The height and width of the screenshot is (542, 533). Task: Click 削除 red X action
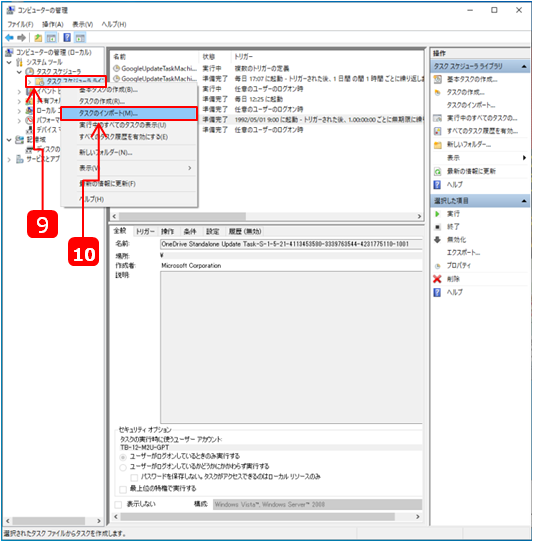[x=453, y=279]
